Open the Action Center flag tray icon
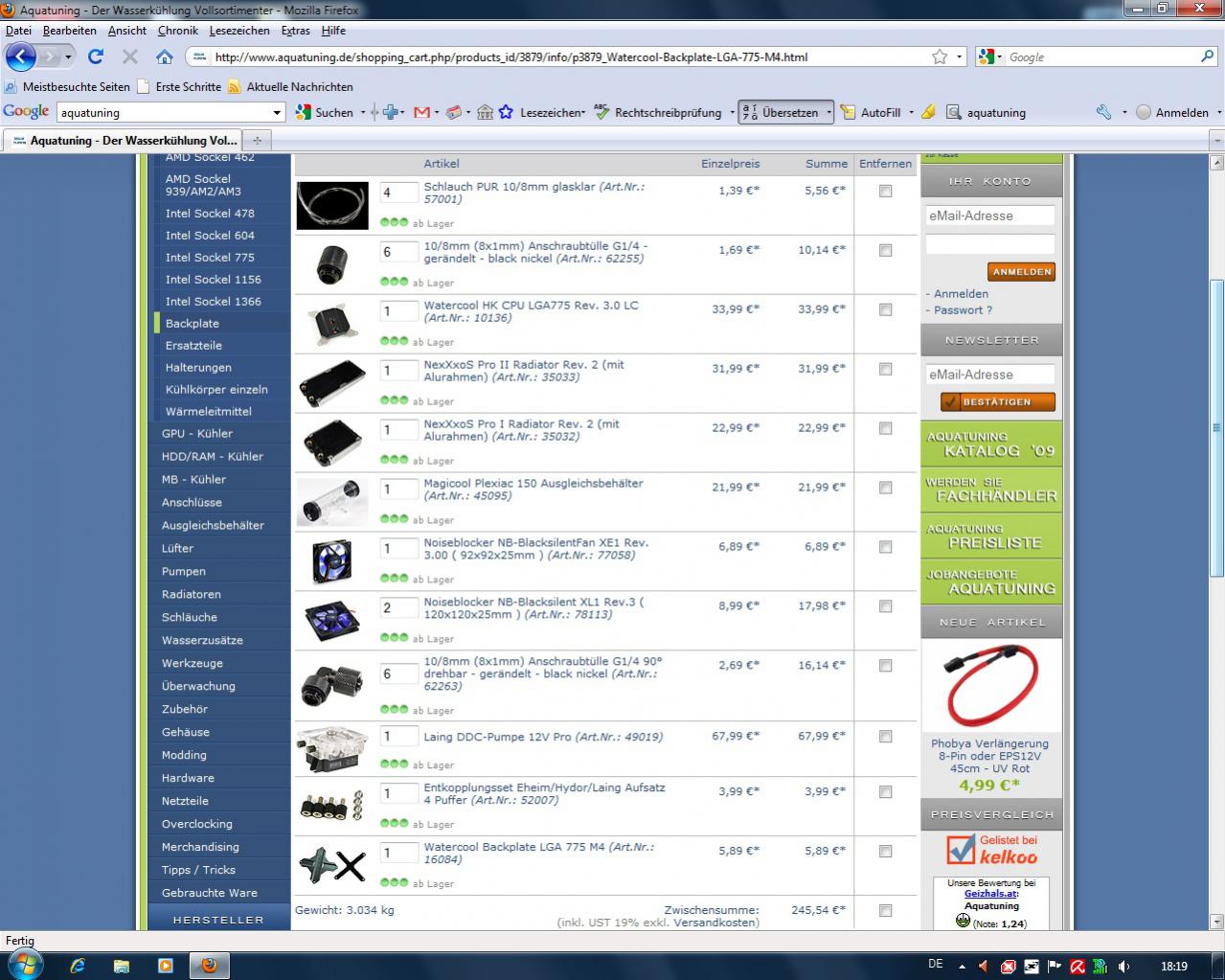1225x980 pixels. [x=1054, y=967]
